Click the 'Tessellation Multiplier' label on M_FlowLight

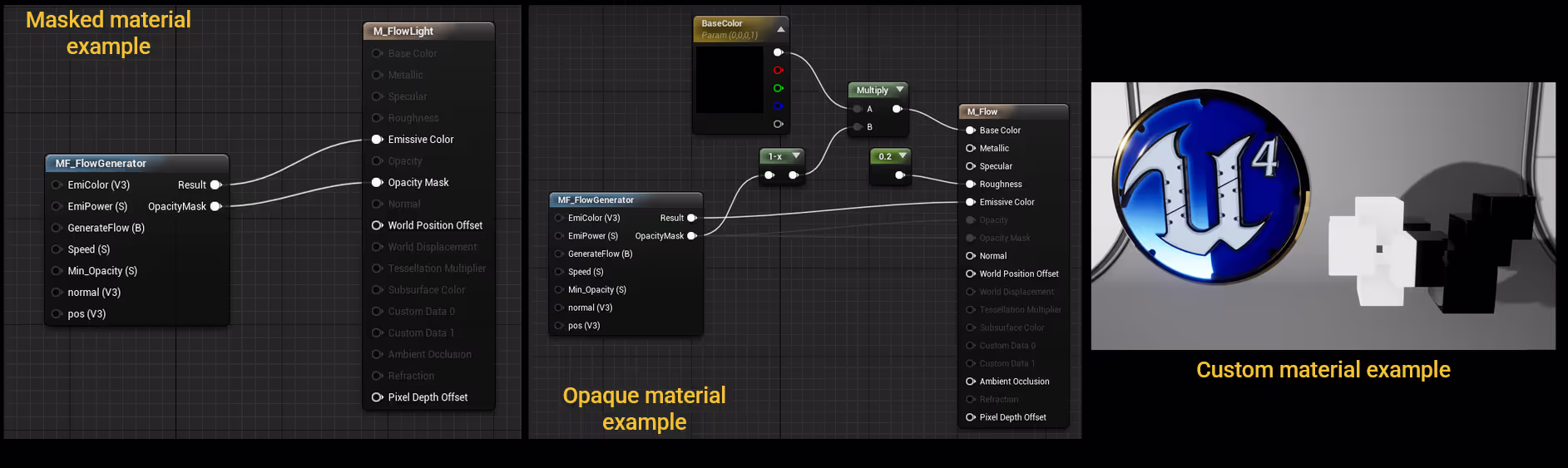click(437, 268)
